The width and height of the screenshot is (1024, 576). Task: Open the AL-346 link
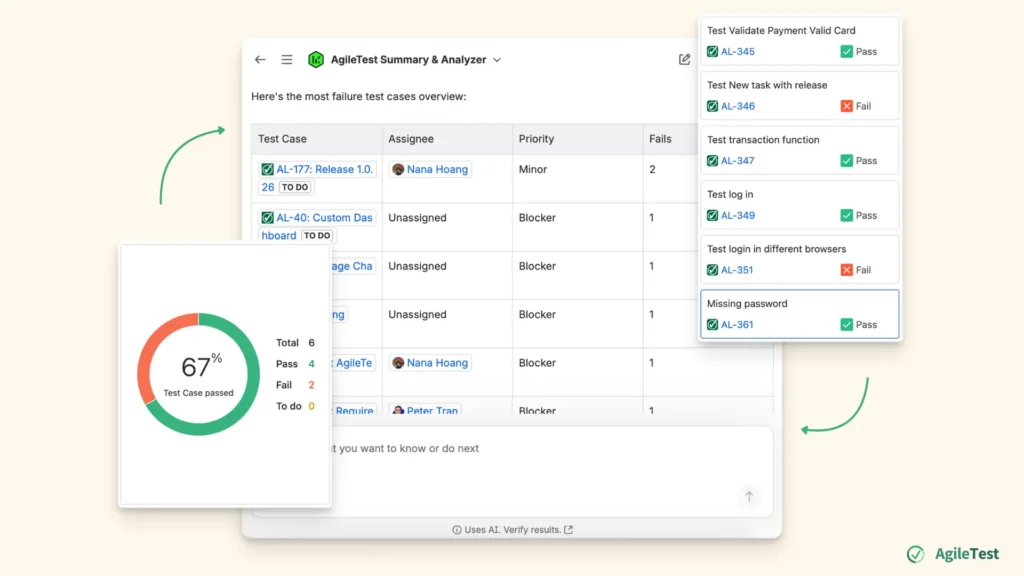pyautogui.click(x=738, y=106)
